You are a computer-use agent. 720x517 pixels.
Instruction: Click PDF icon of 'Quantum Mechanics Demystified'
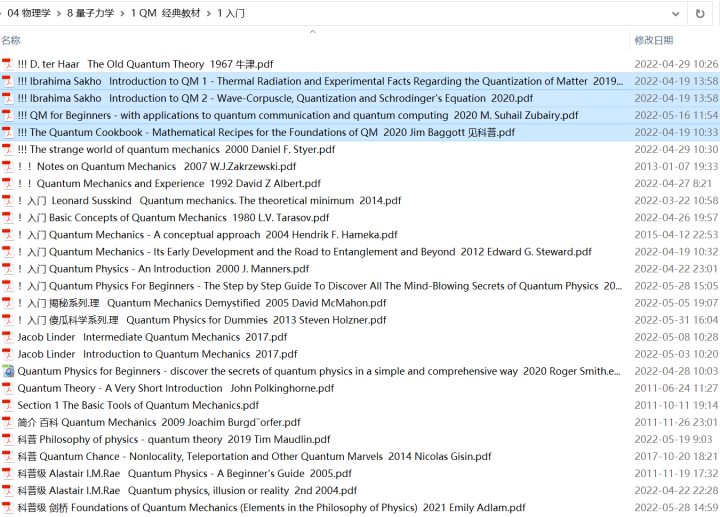7,303
